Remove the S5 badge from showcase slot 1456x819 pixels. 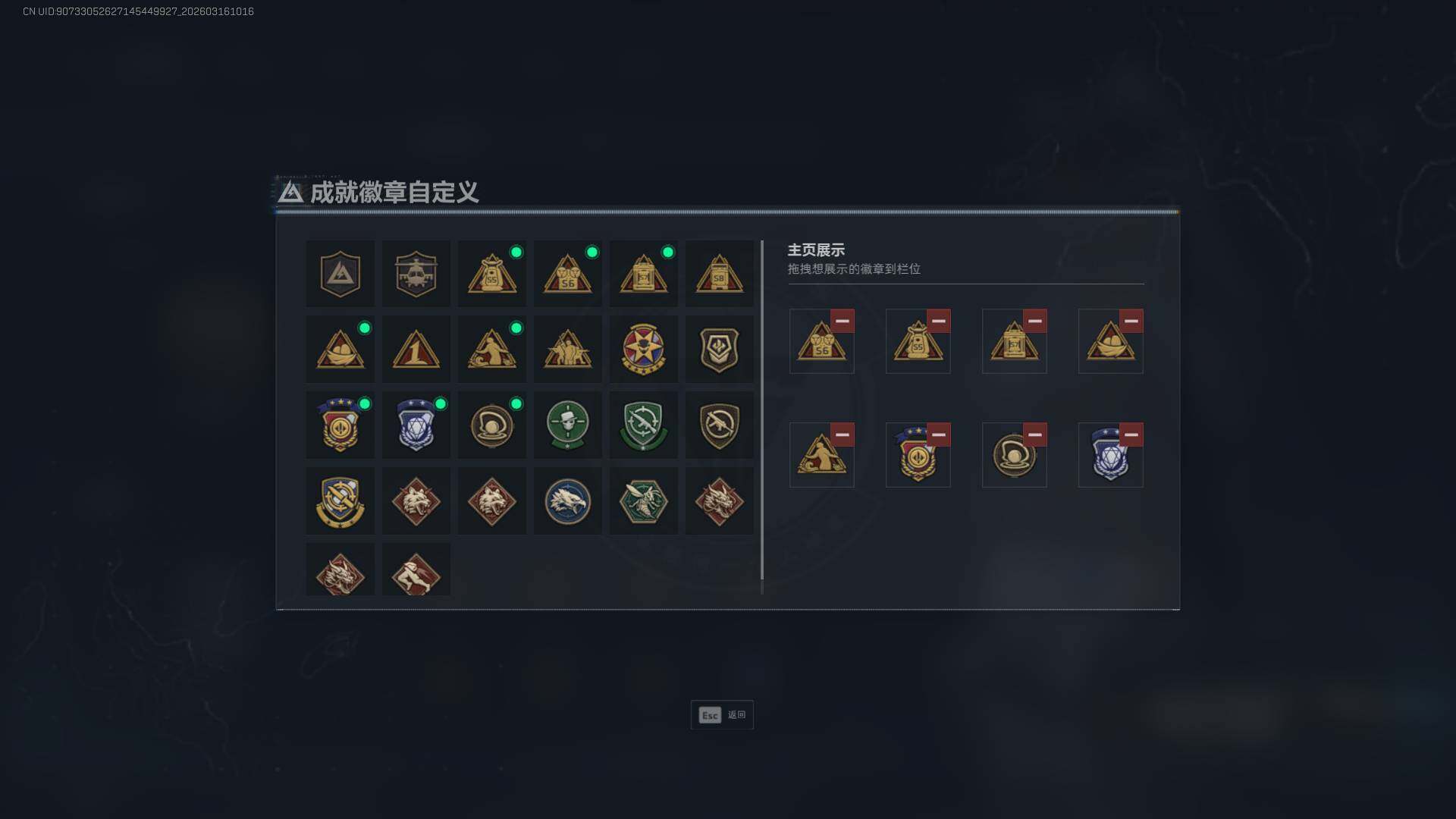click(x=938, y=321)
